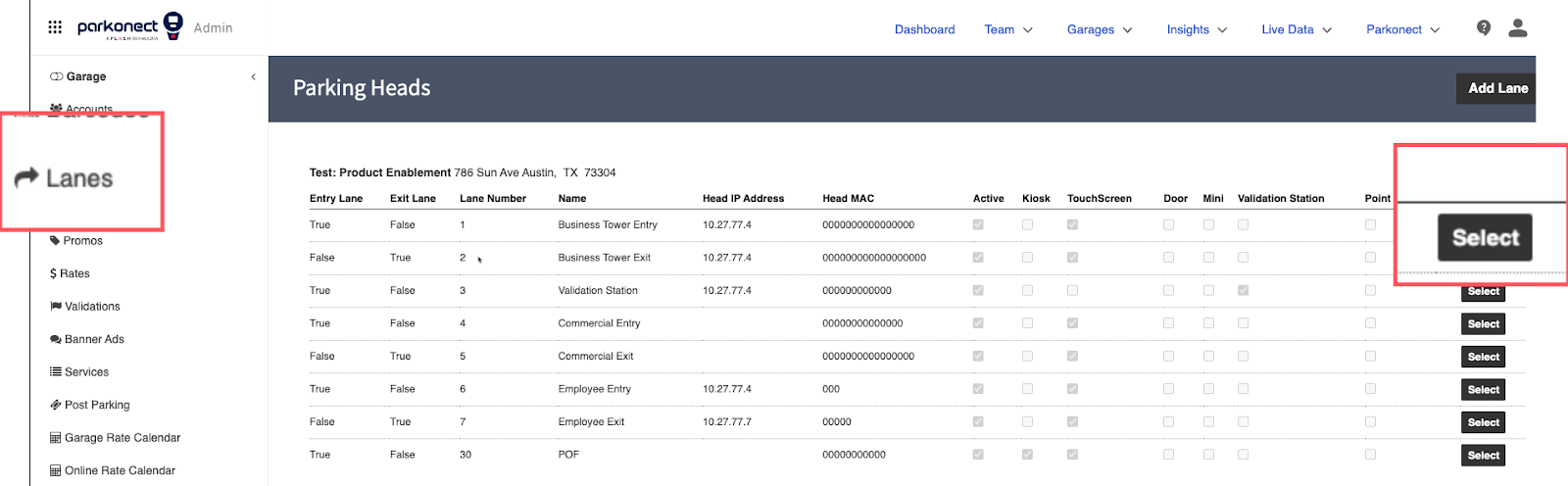The image size is (1568, 486).
Task: Open Garage Rate Calendar in sidebar
Action: tap(122, 438)
